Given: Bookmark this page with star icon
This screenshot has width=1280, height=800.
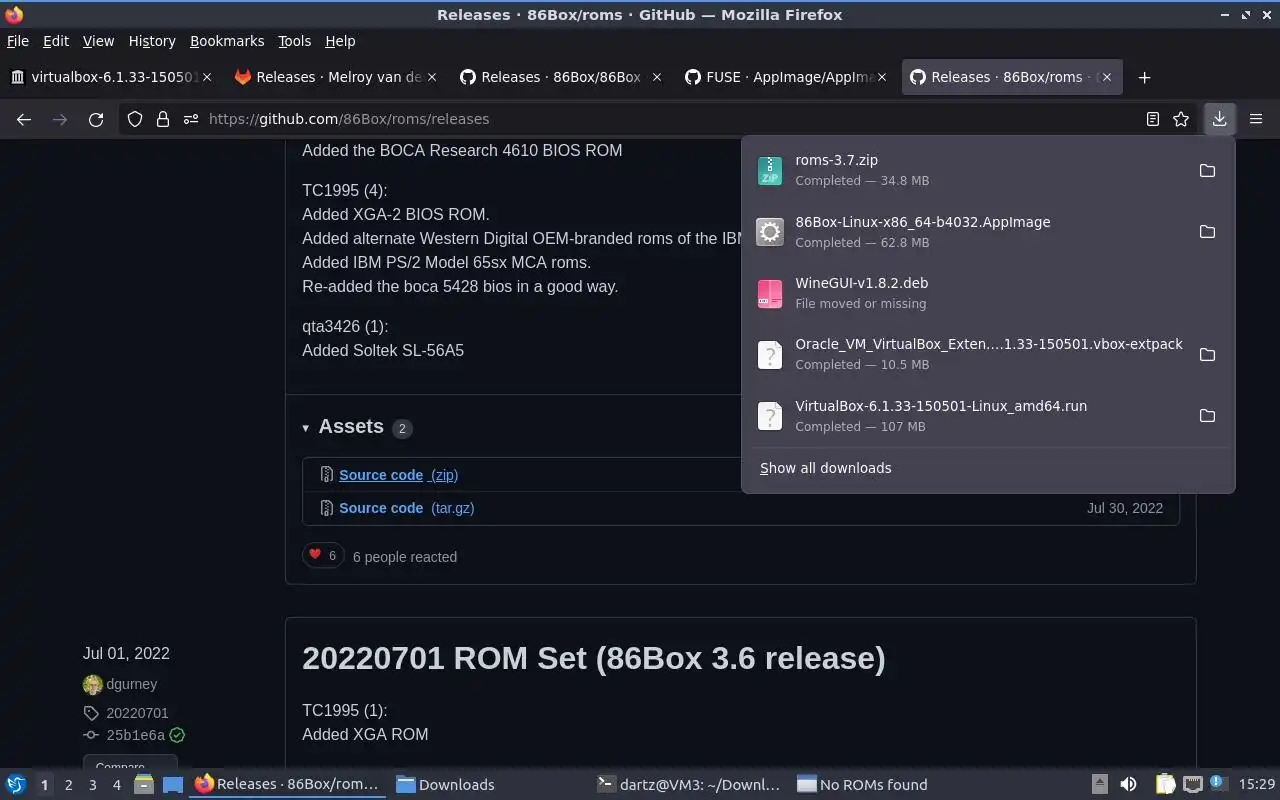Looking at the screenshot, I should tap(1181, 119).
